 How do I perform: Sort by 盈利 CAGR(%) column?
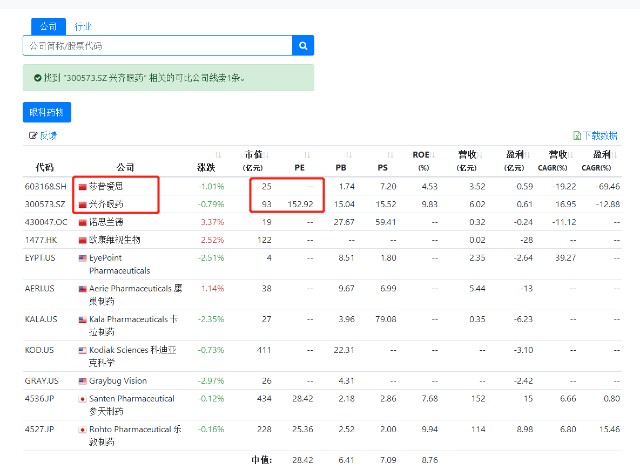(x=615, y=155)
